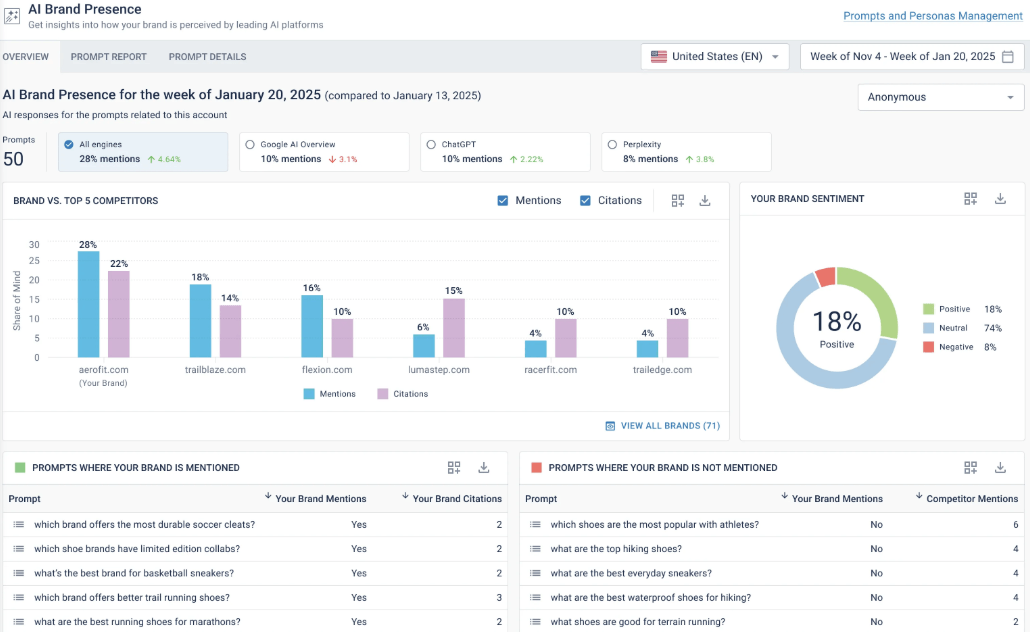Sort mentioned table by Your Brand Mentions arrow

click(268, 496)
